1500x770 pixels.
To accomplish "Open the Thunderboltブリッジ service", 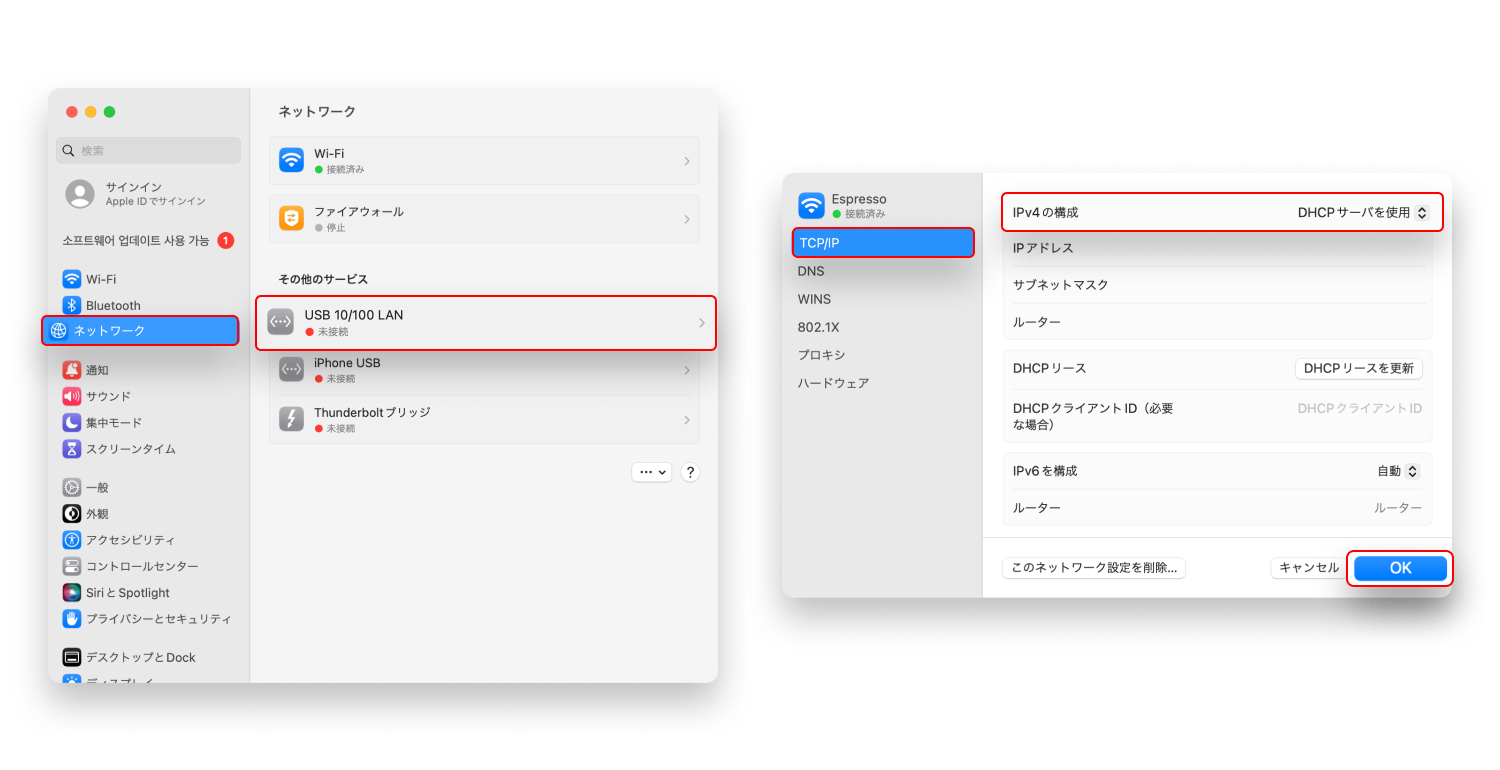I will tap(485, 419).
